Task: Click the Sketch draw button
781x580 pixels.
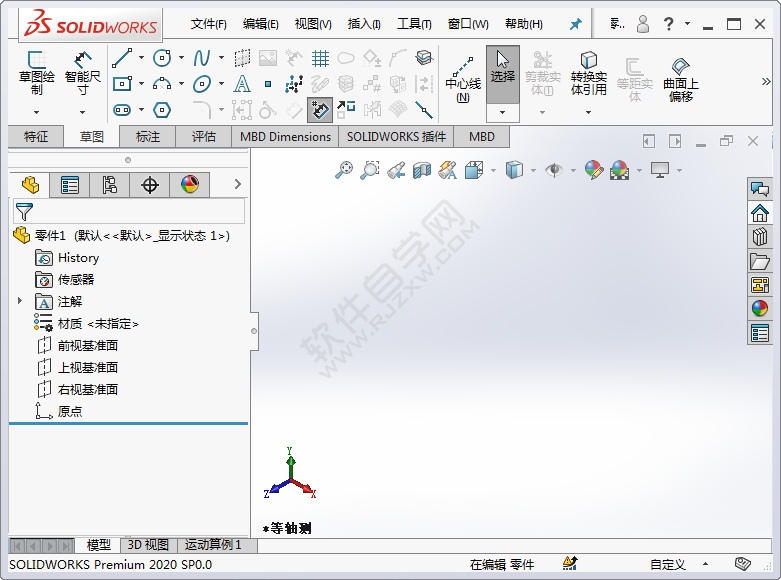Action: tap(36, 73)
